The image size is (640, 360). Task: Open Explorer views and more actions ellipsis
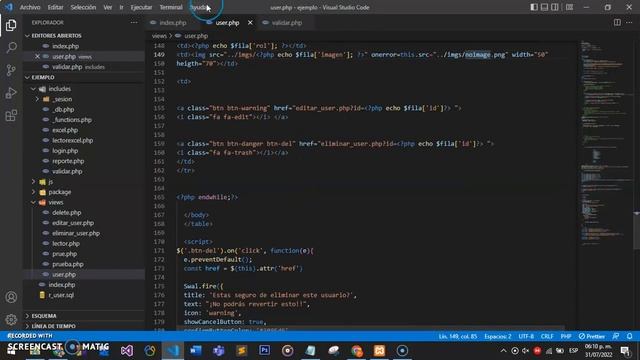point(134,22)
